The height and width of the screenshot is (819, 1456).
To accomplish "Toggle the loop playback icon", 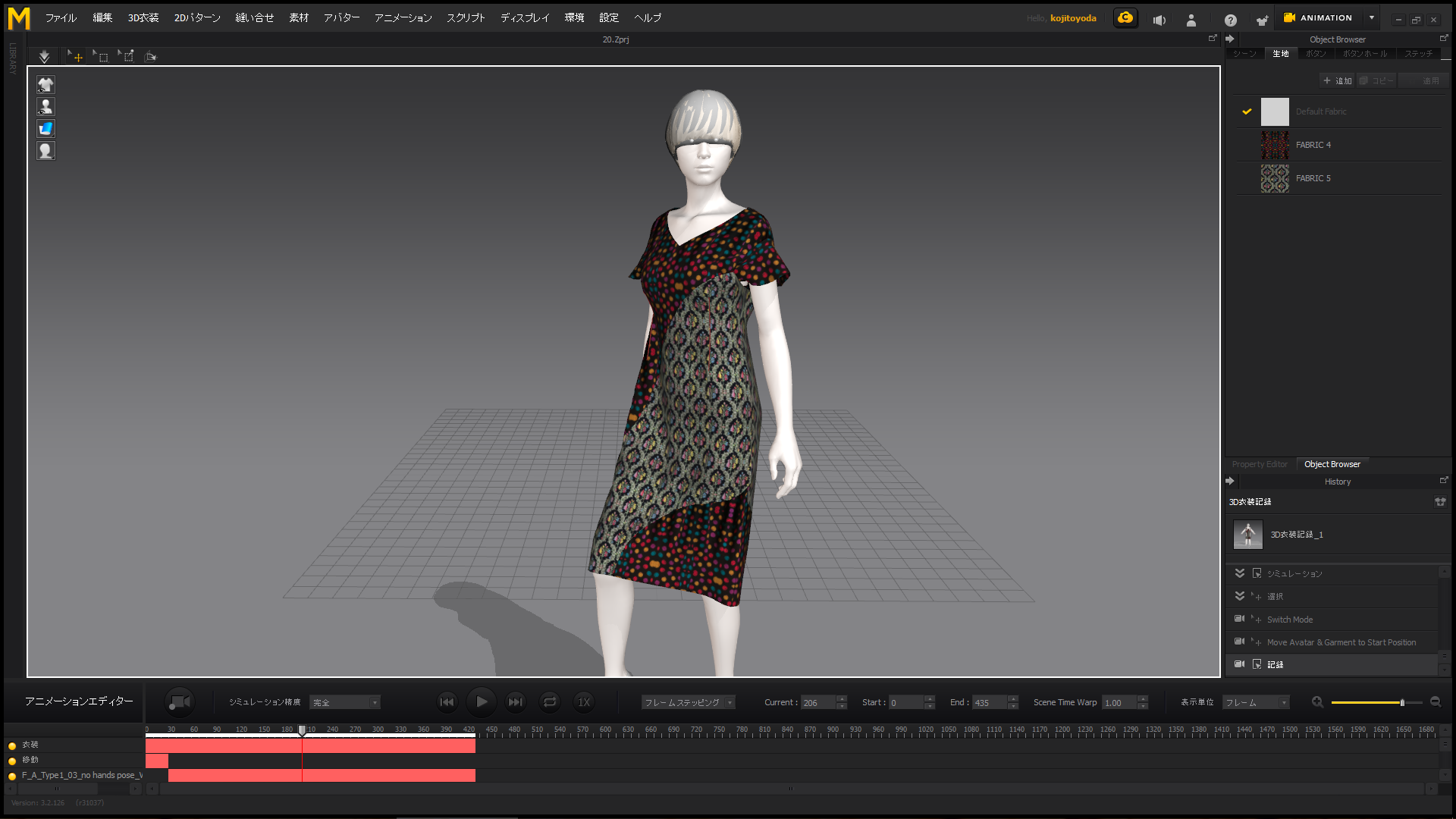I will (550, 702).
